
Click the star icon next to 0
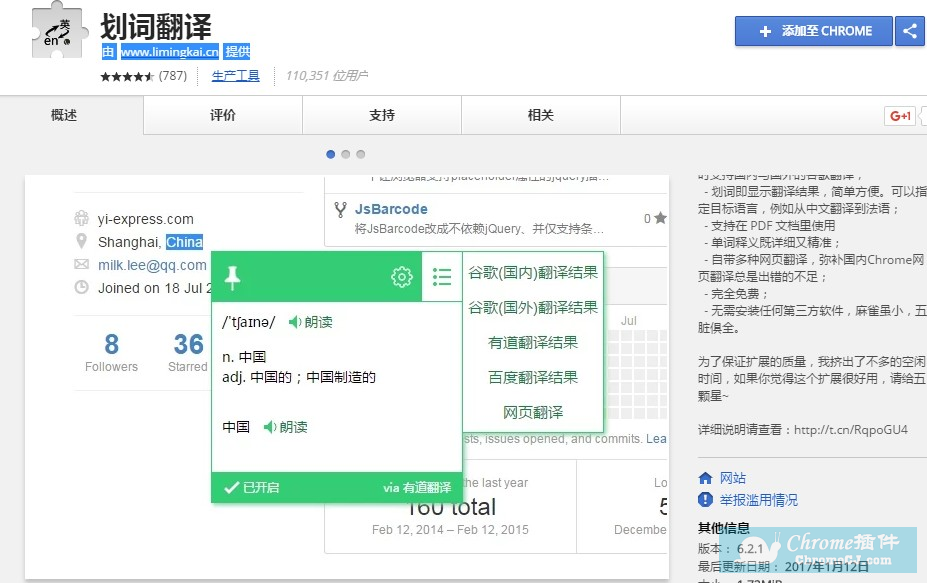(660, 218)
